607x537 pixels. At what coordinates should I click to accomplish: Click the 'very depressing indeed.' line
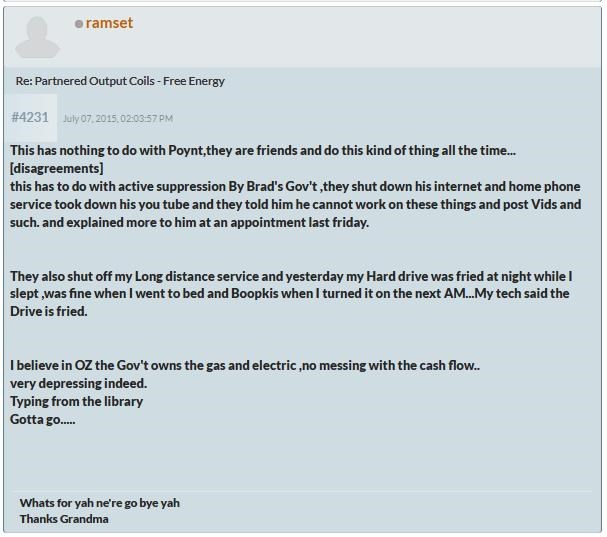point(79,383)
